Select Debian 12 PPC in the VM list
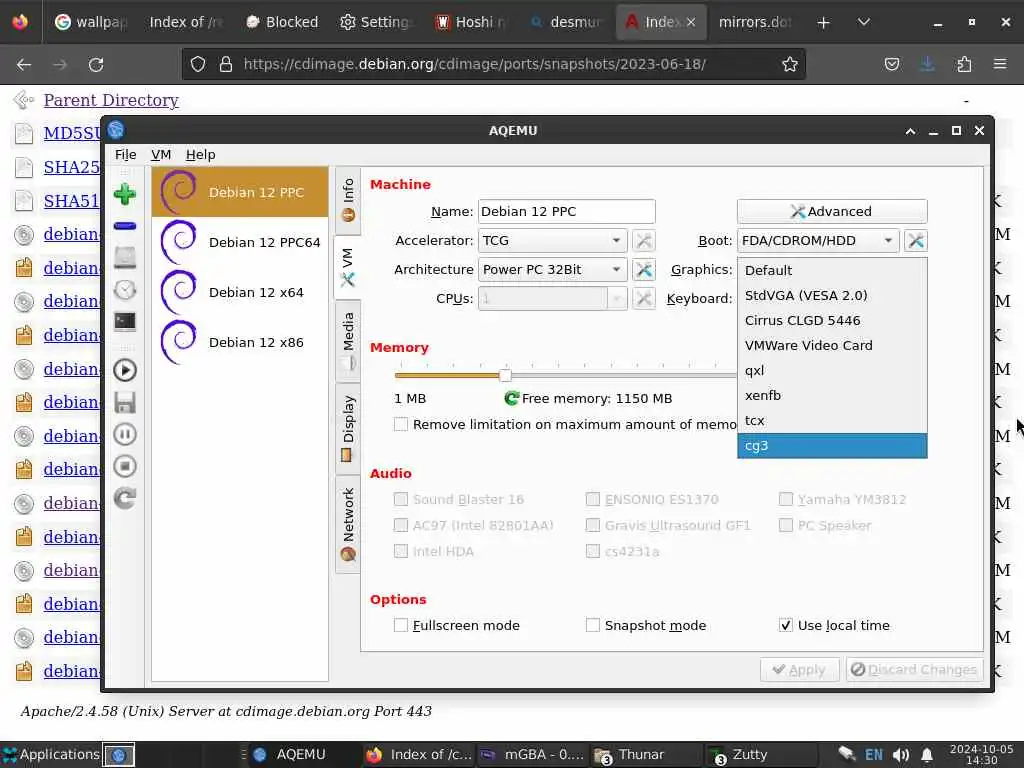The height and width of the screenshot is (768, 1024). click(x=240, y=192)
